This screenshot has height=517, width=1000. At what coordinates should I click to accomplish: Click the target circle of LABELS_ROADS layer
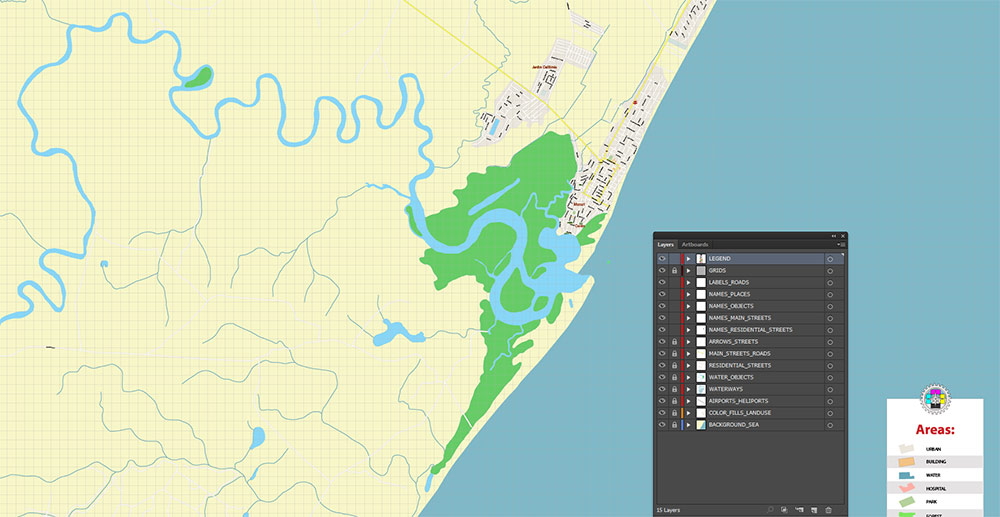point(830,283)
